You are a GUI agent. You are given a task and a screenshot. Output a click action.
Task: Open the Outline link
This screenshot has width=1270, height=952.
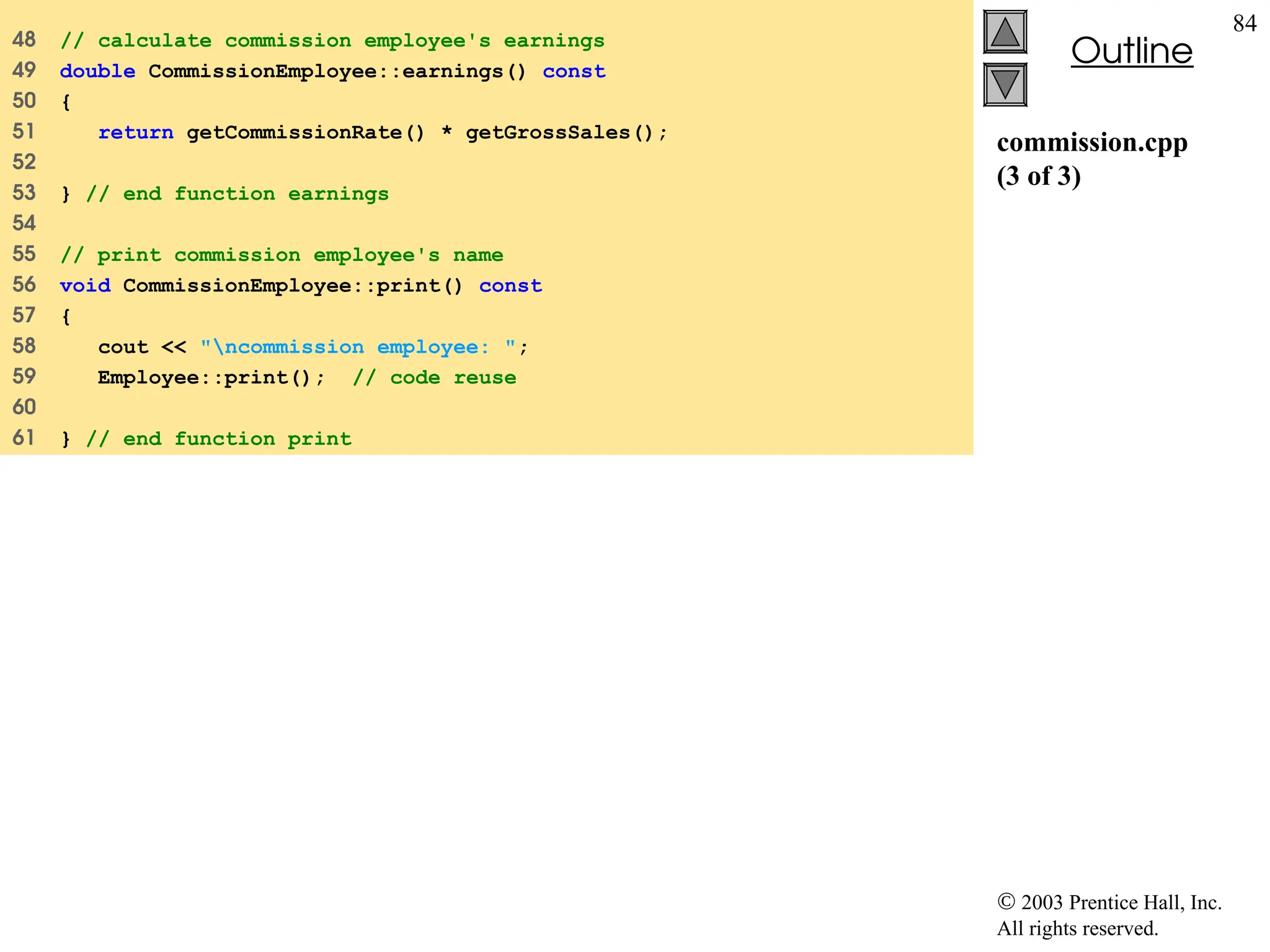tap(1131, 51)
